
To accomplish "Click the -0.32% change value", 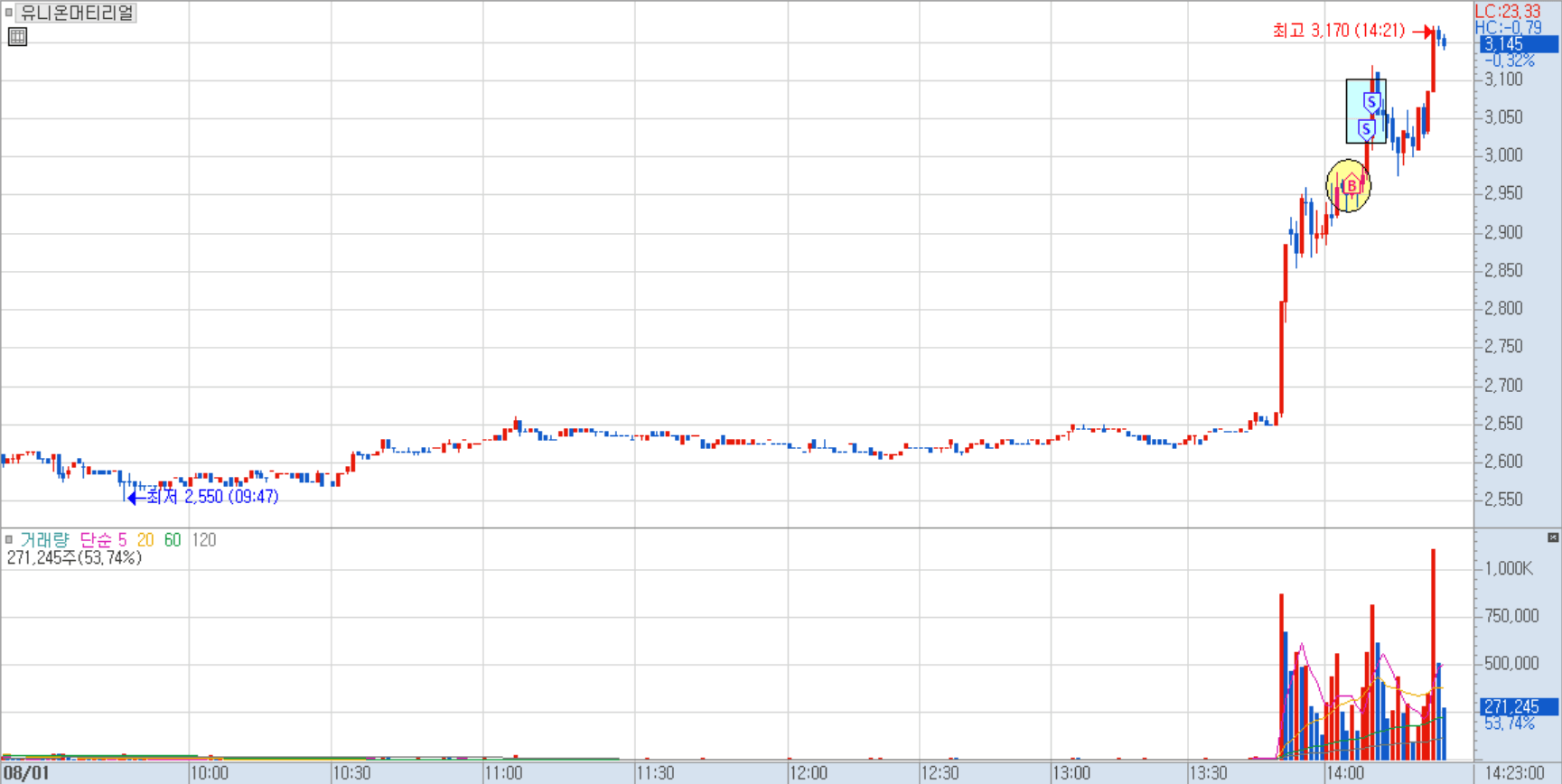I will [x=1510, y=61].
